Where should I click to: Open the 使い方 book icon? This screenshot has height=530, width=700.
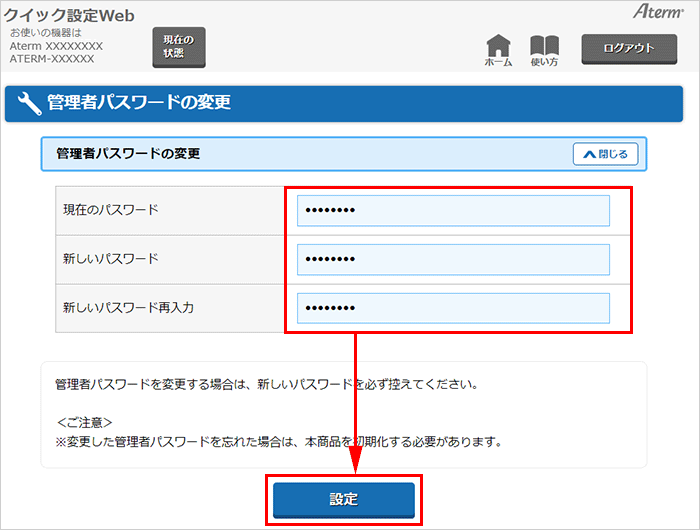(x=544, y=50)
